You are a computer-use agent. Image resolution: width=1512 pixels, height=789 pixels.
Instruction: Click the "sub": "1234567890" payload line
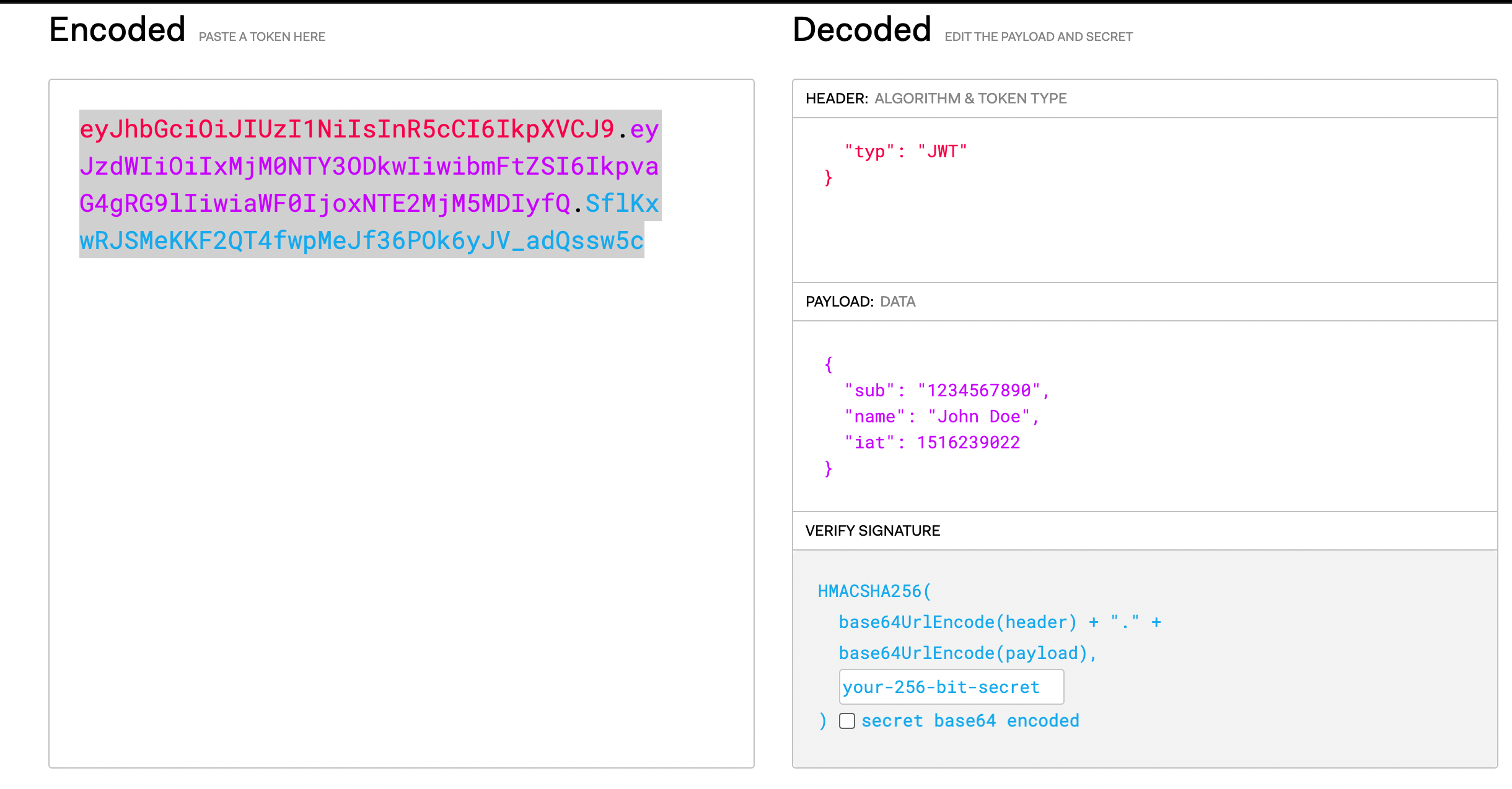coord(946,391)
